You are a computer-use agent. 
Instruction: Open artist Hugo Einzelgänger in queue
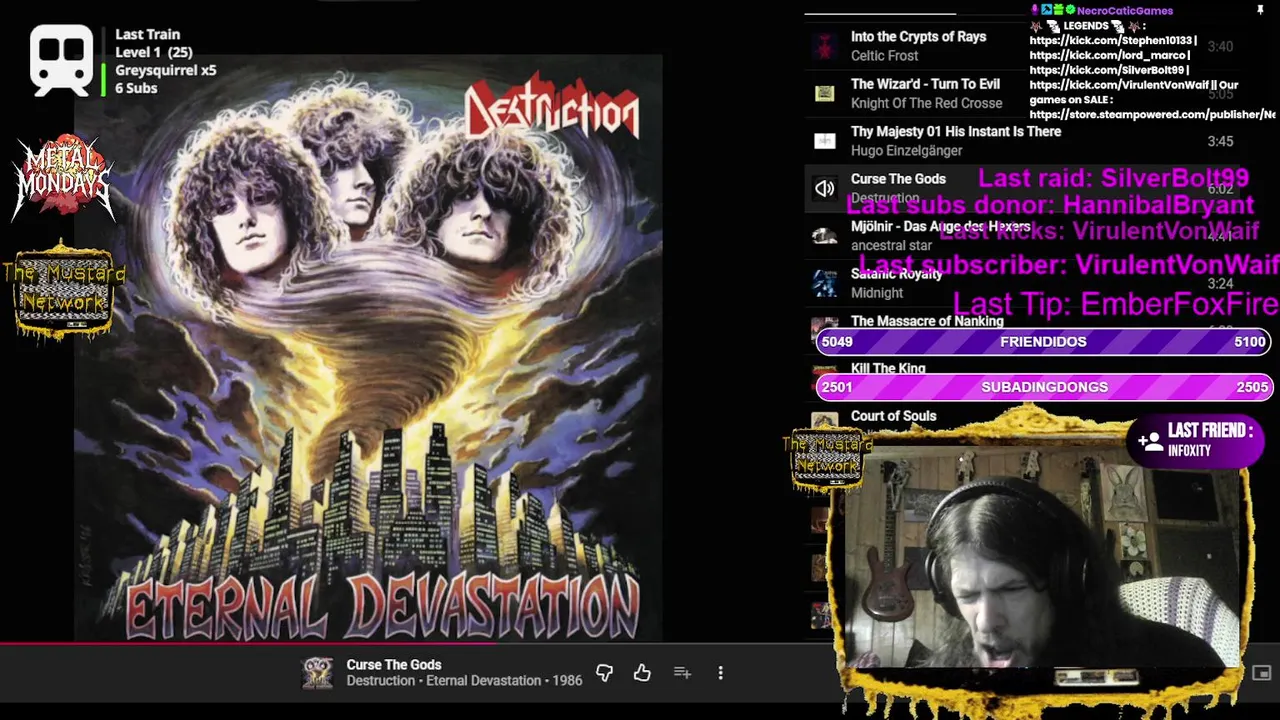pyautogui.click(x=906, y=150)
